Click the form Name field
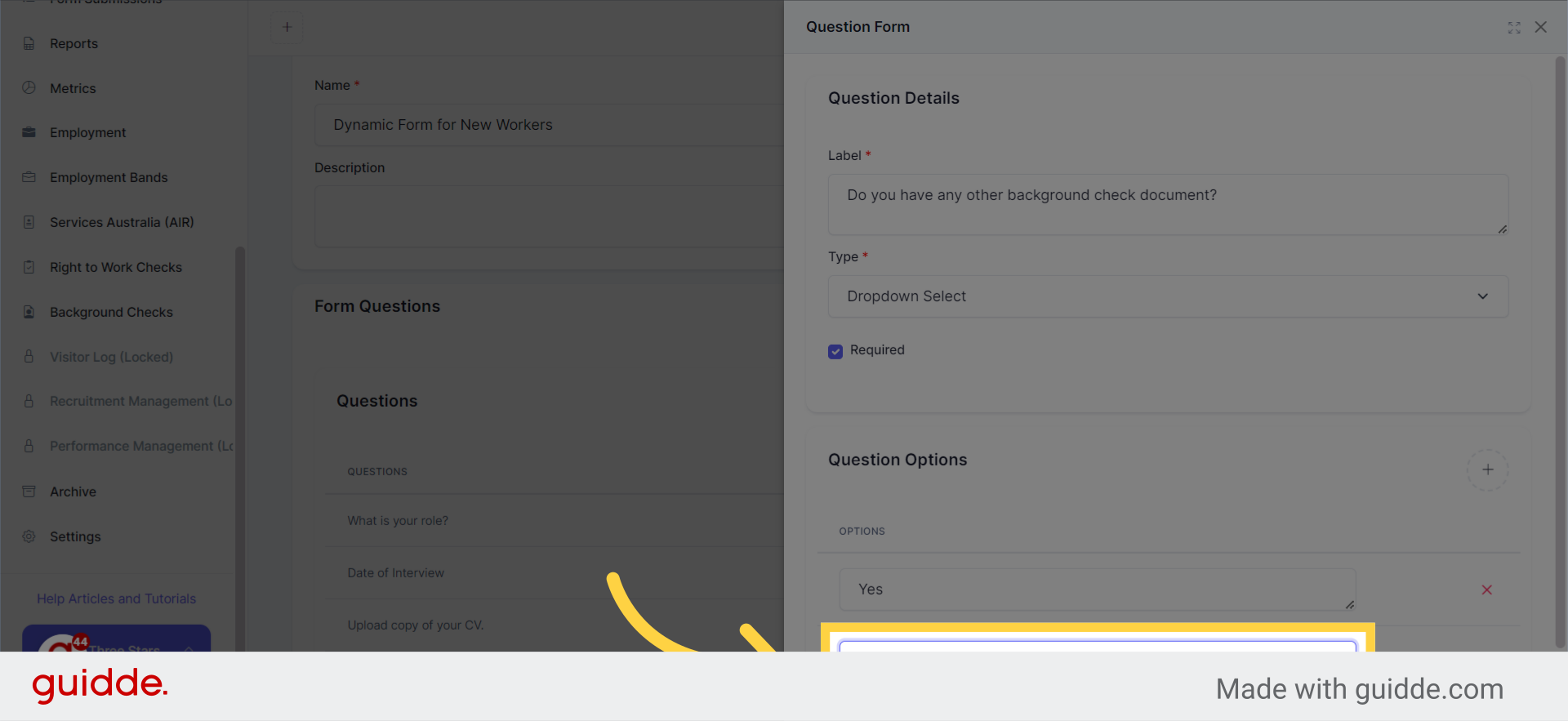 click(x=549, y=125)
